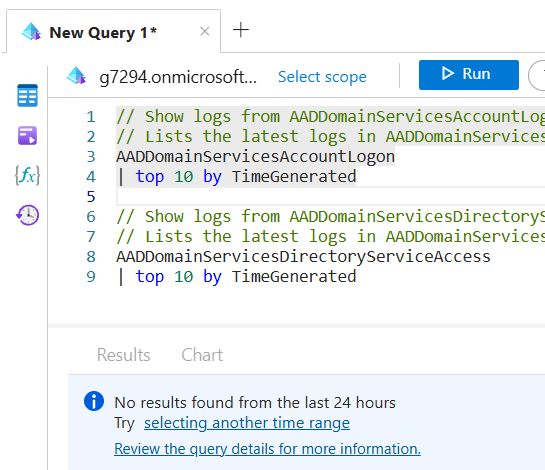Screen dimensions: 545x470
Task: Open the Functions fx sidebar icon
Action: point(27,175)
